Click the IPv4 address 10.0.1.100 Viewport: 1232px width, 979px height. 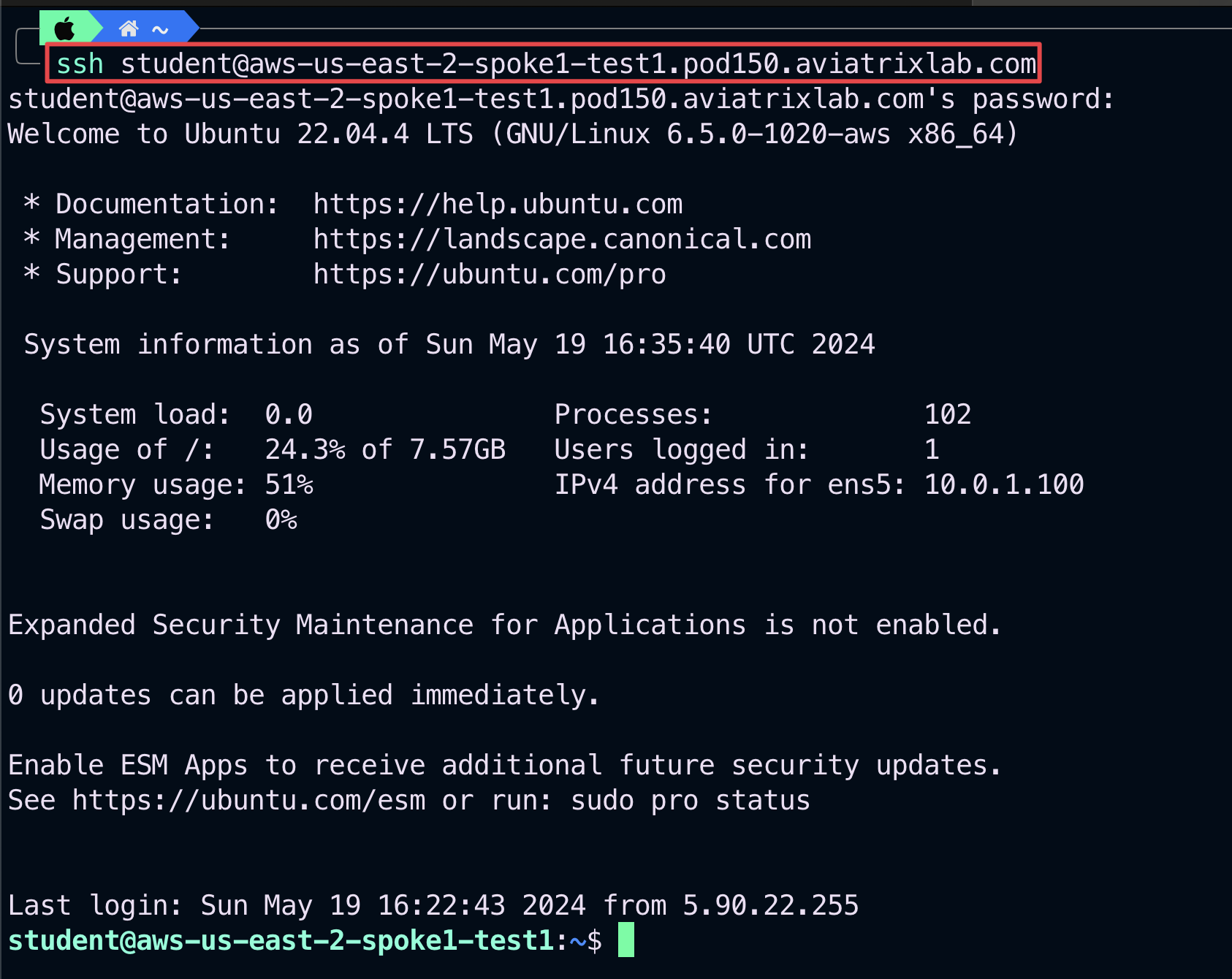coord(1004,484)
